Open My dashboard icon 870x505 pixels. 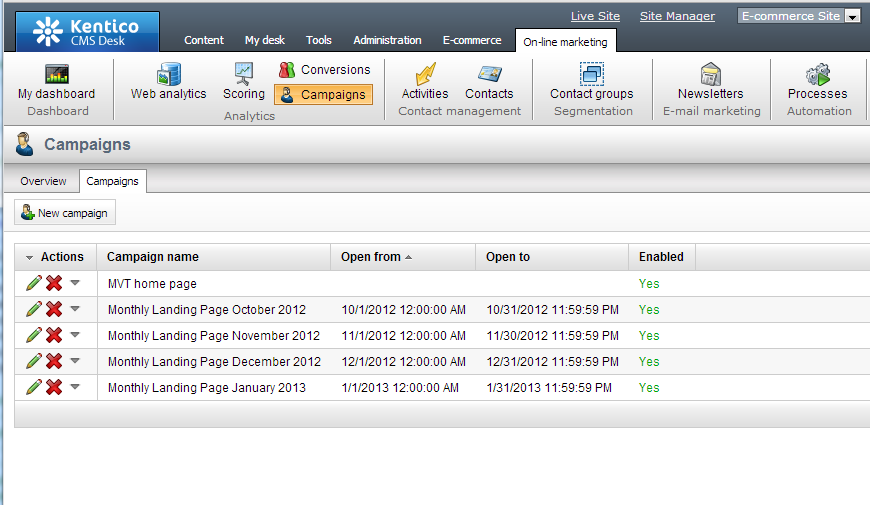point(57,74)
